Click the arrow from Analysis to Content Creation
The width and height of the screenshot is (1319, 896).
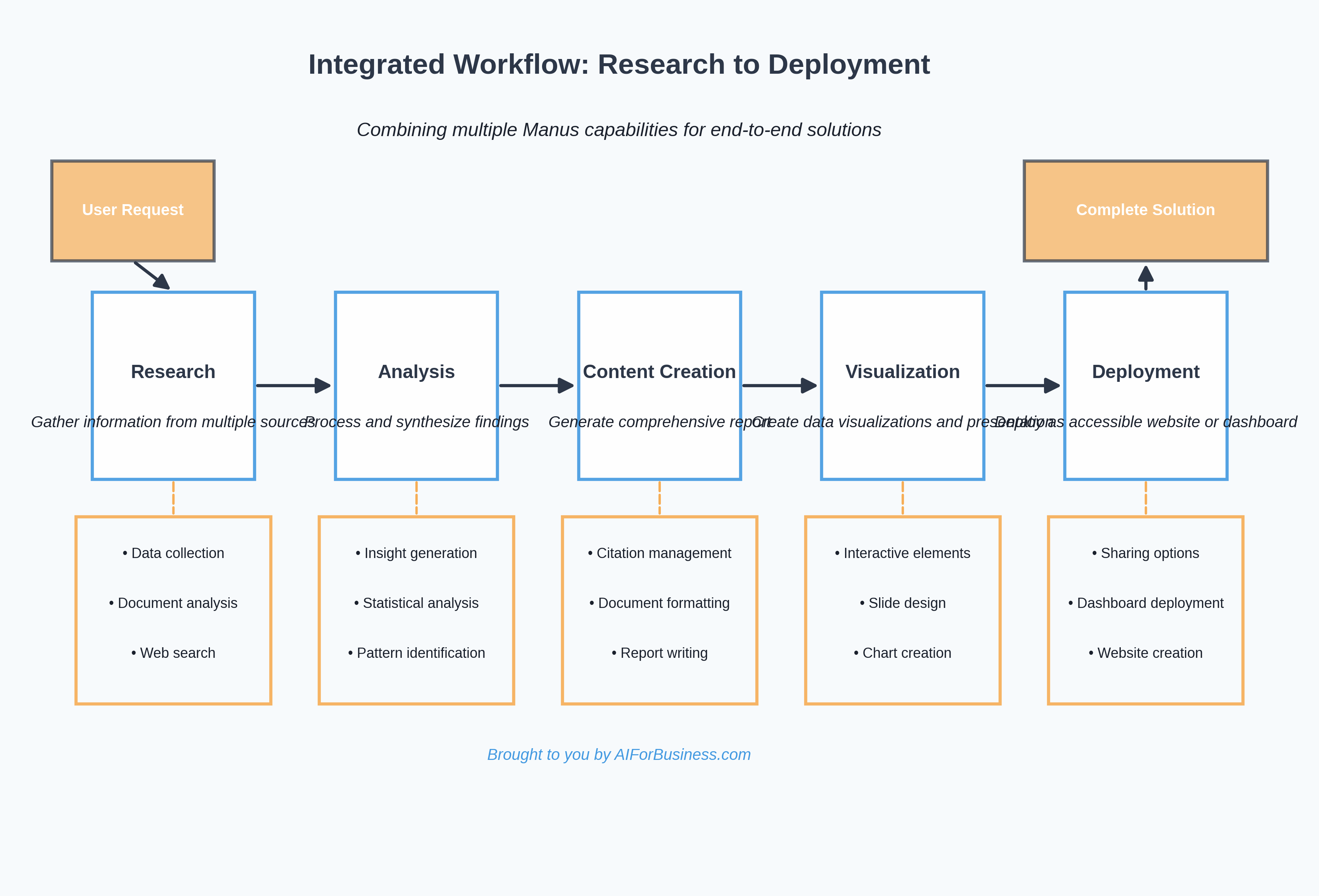click(536, 386)
